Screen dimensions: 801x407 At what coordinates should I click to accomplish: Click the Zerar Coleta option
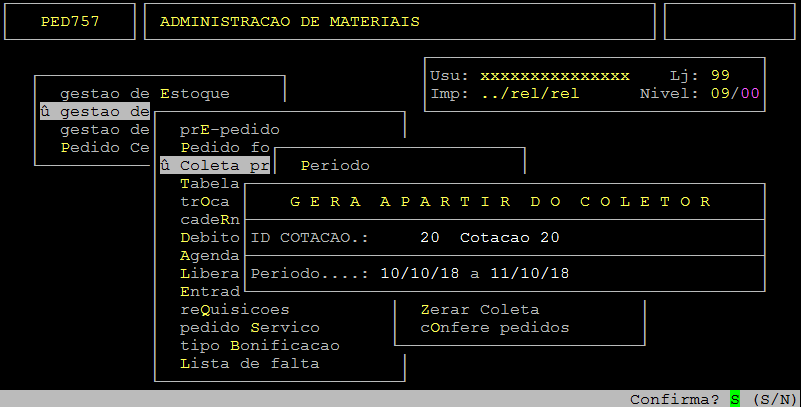tap(480, 309)
